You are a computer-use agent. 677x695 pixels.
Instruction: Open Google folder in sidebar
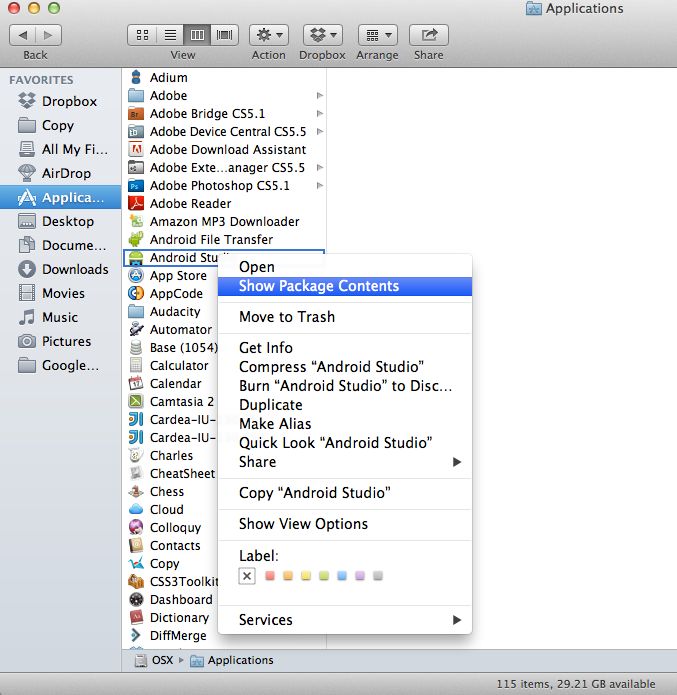(60, 365)
